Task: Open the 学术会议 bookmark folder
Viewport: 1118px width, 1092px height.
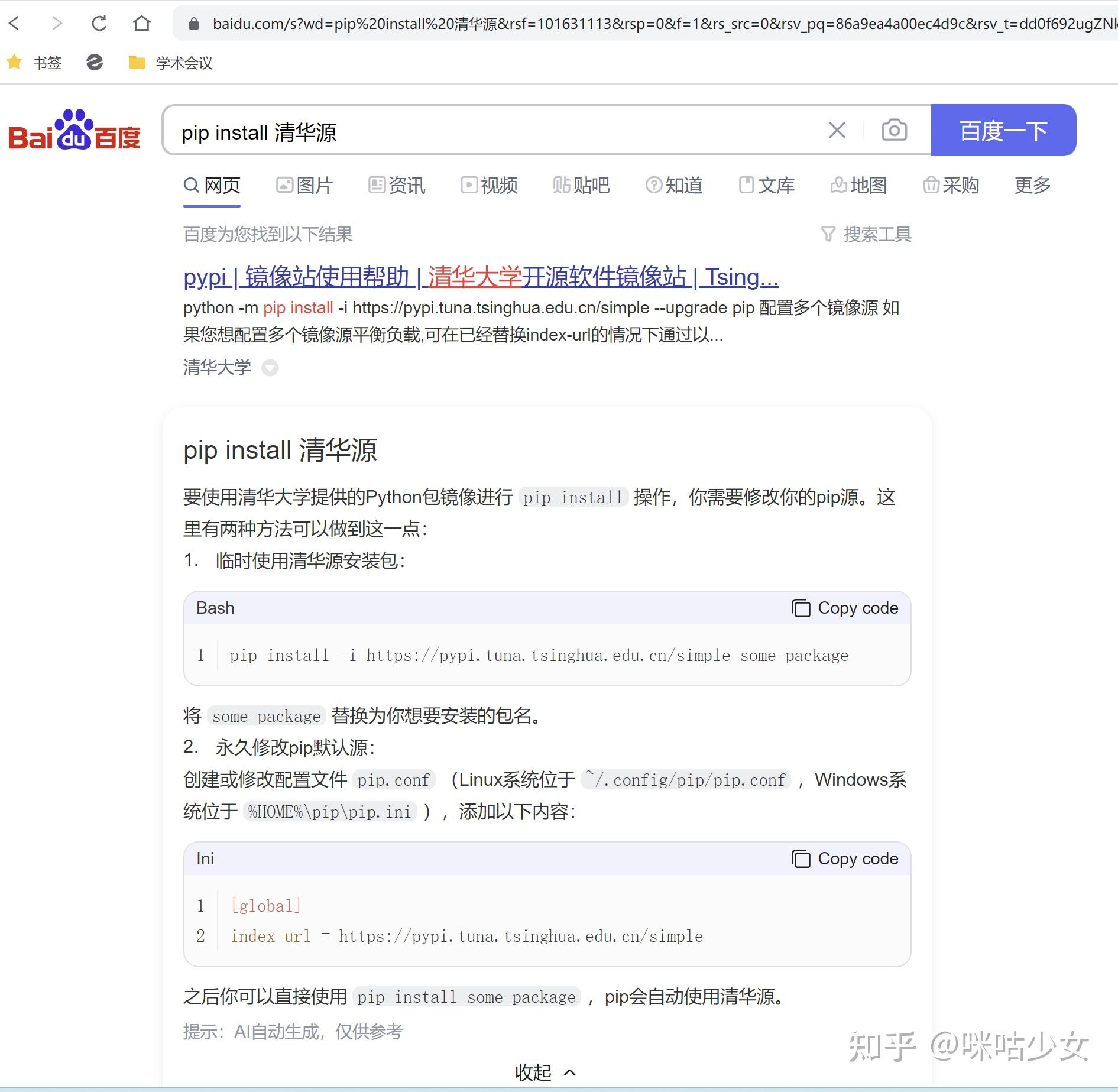Action: coord(170,62)
